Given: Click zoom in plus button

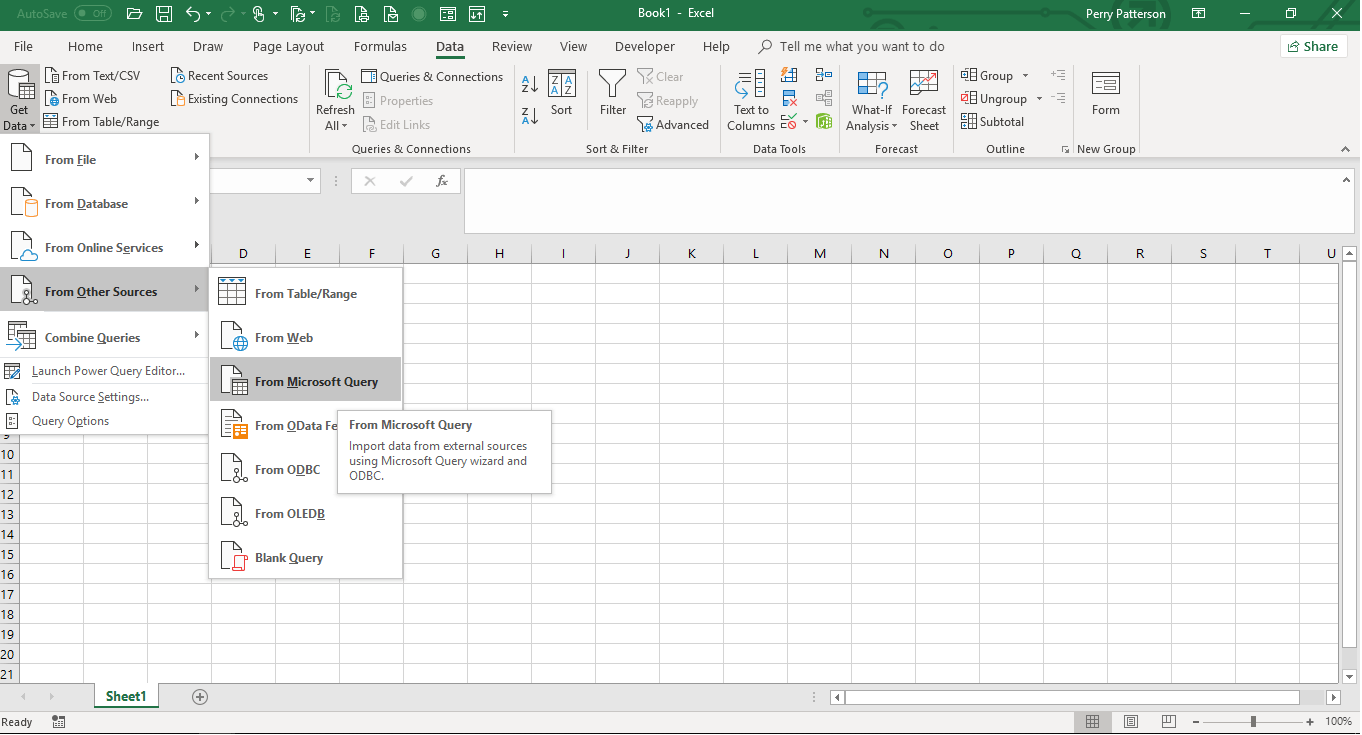Looking at the screenshot, I should (x=1310, y=722).
